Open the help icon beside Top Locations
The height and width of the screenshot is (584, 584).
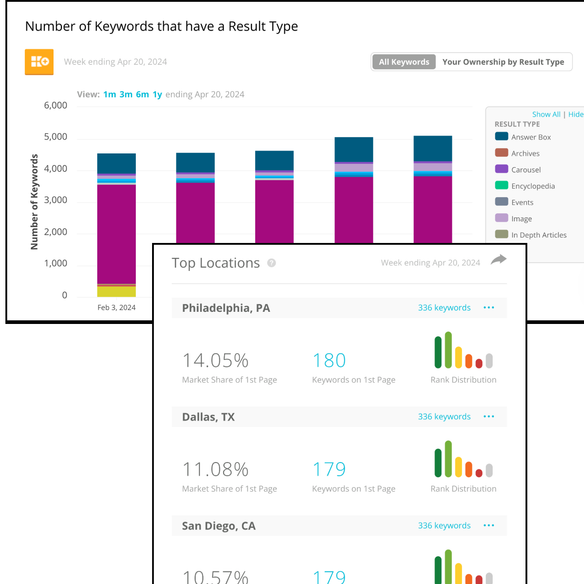pyautogui.click(x=272, y=263)
